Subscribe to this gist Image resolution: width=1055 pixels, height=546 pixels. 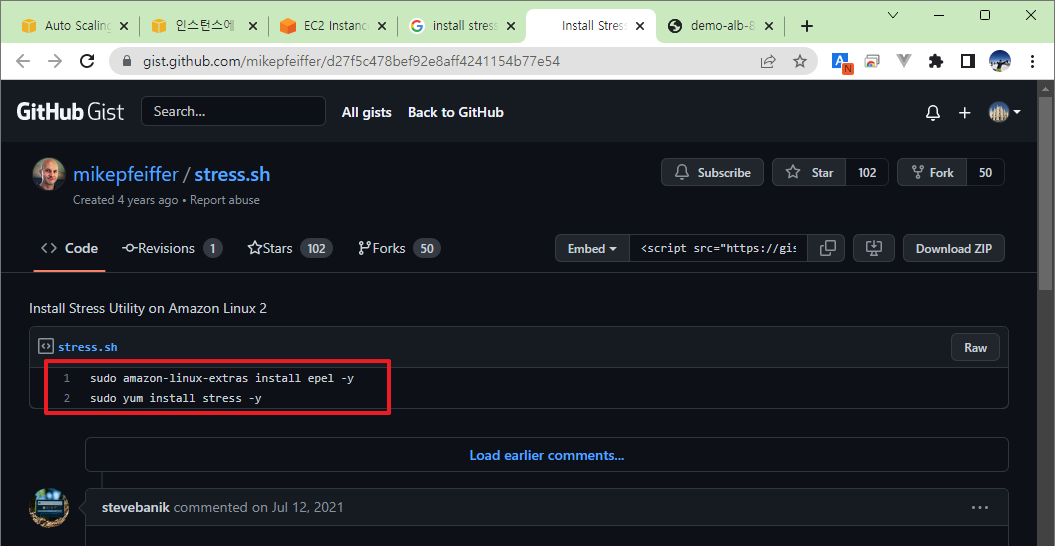[x=712, y=172]
